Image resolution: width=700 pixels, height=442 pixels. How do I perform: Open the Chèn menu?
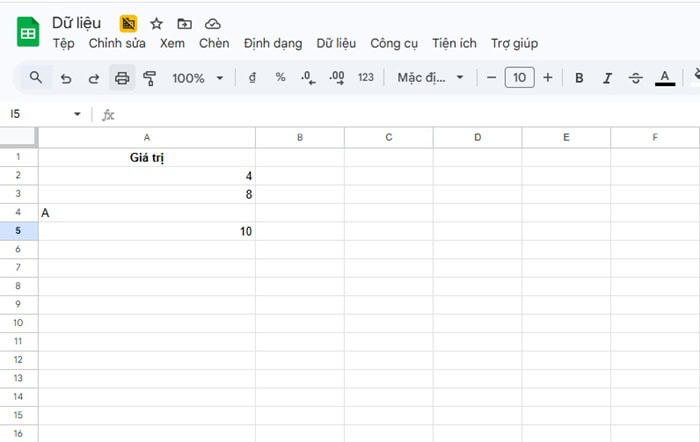pos(214,43)
